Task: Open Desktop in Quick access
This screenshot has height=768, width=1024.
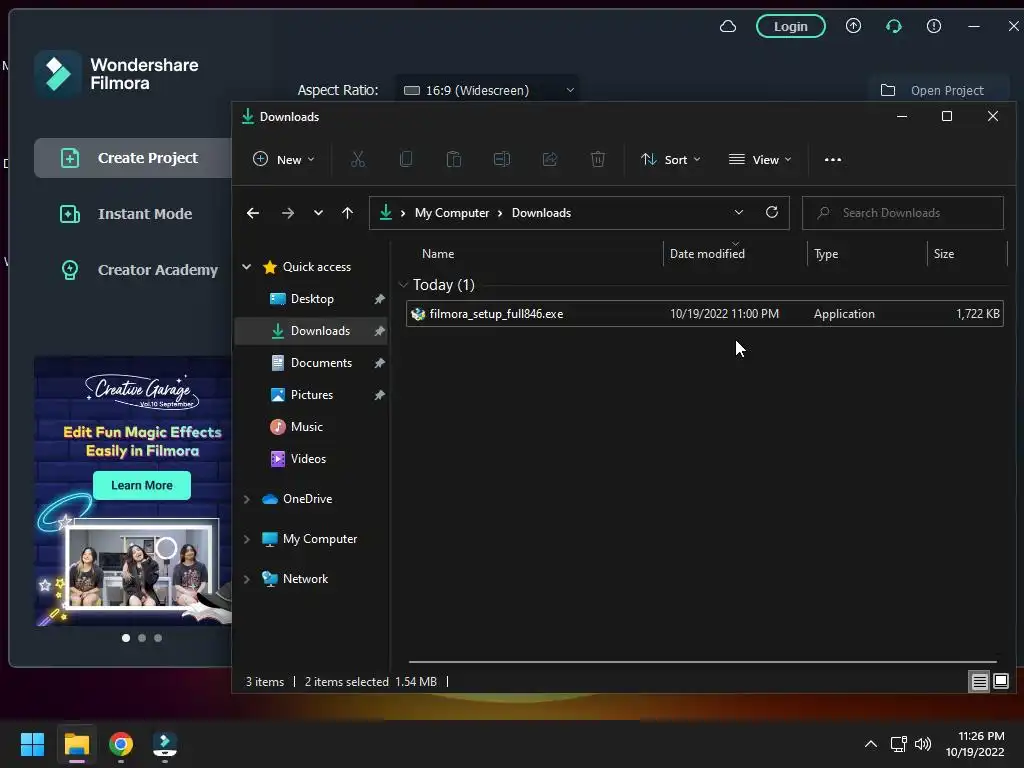Action: [x=311, y=298]
